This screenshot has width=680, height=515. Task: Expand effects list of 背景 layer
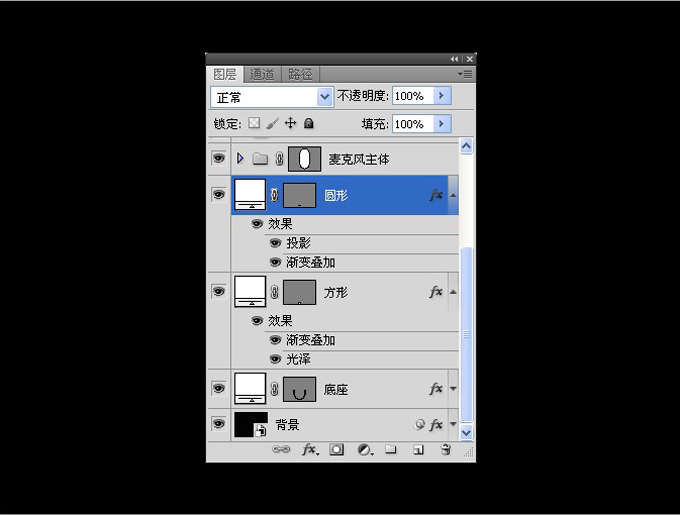coord(453,424)
